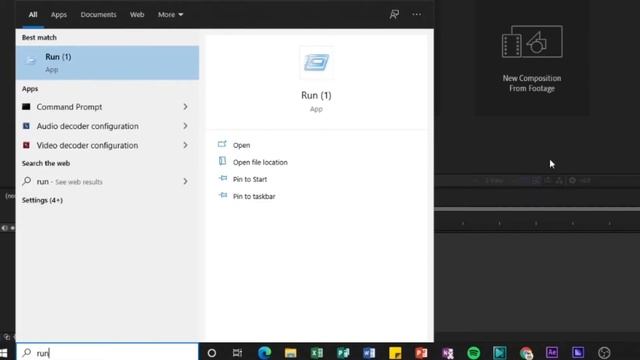
Task: Switch to the Documents search tab
Action: [x=98, y=15]
